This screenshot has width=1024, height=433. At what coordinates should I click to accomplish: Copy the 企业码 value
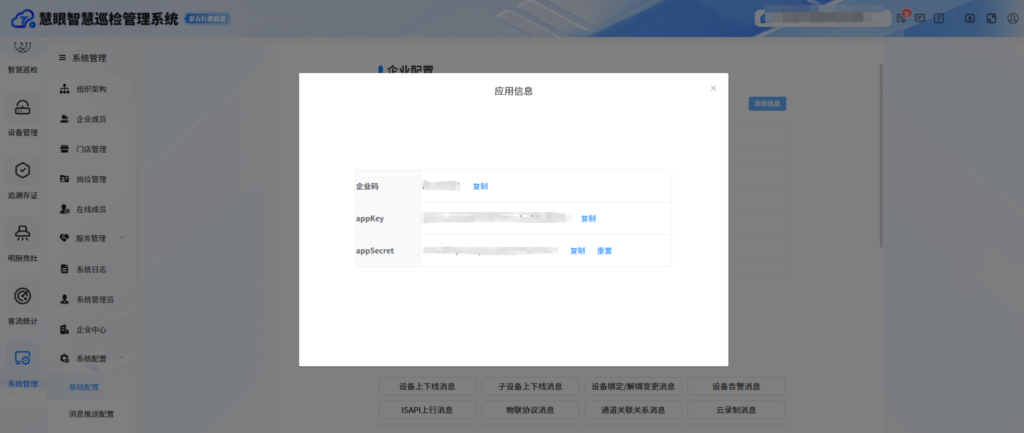pos(480,186)
